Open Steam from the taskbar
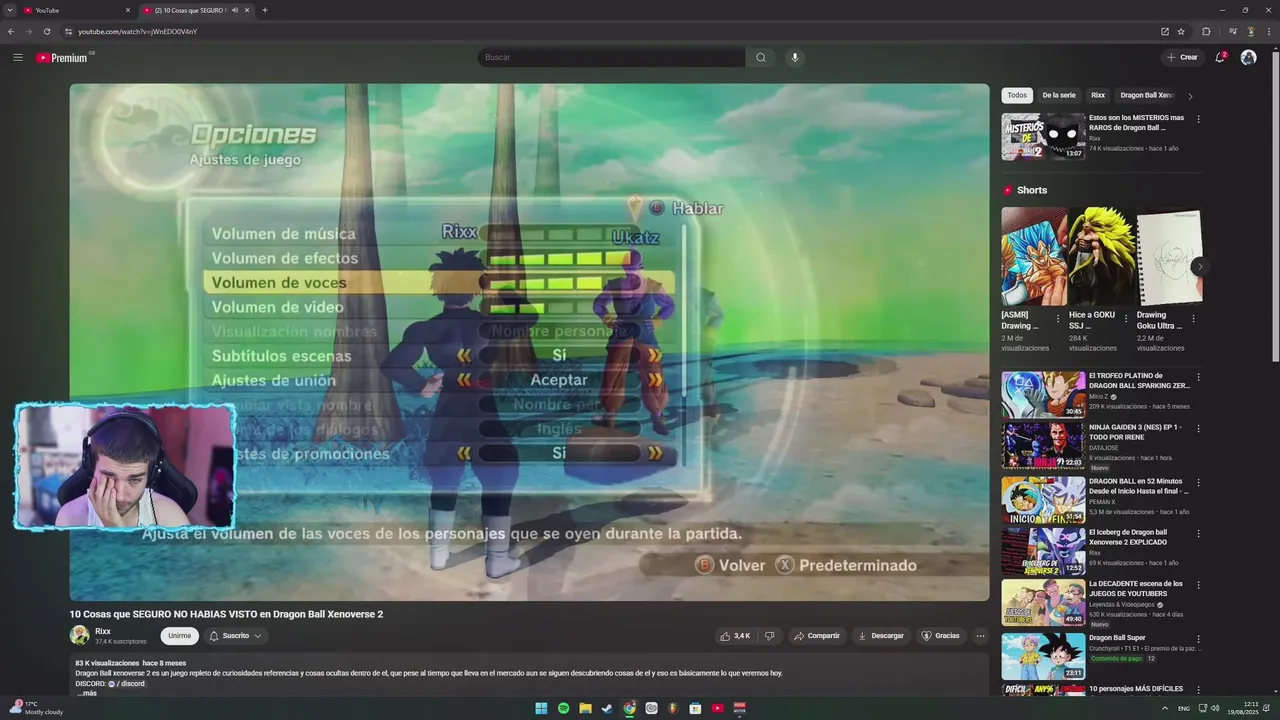This screenshot has width=1280, height=720. [607, 708]
